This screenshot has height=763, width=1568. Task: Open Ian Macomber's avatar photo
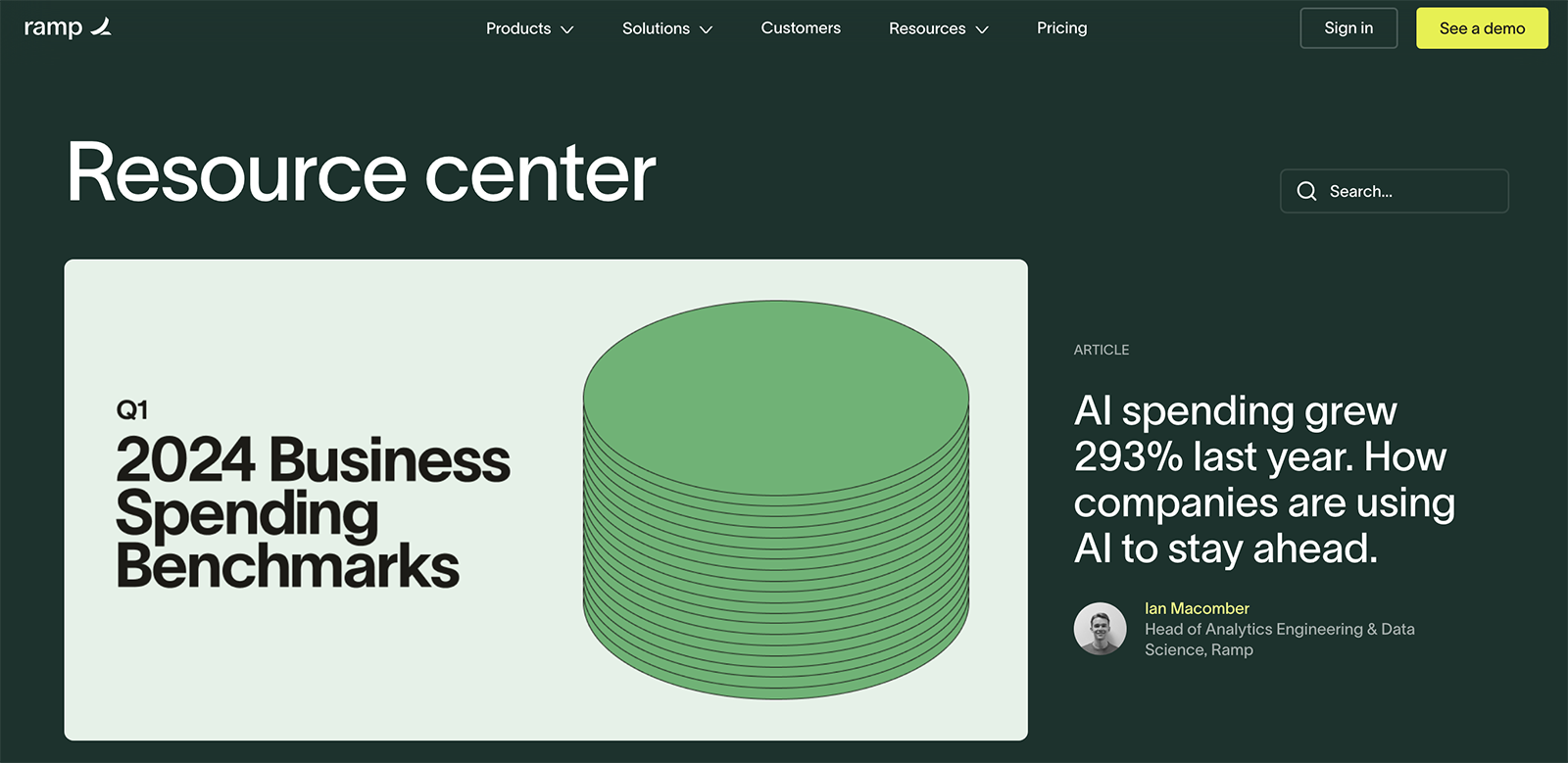1100,629
